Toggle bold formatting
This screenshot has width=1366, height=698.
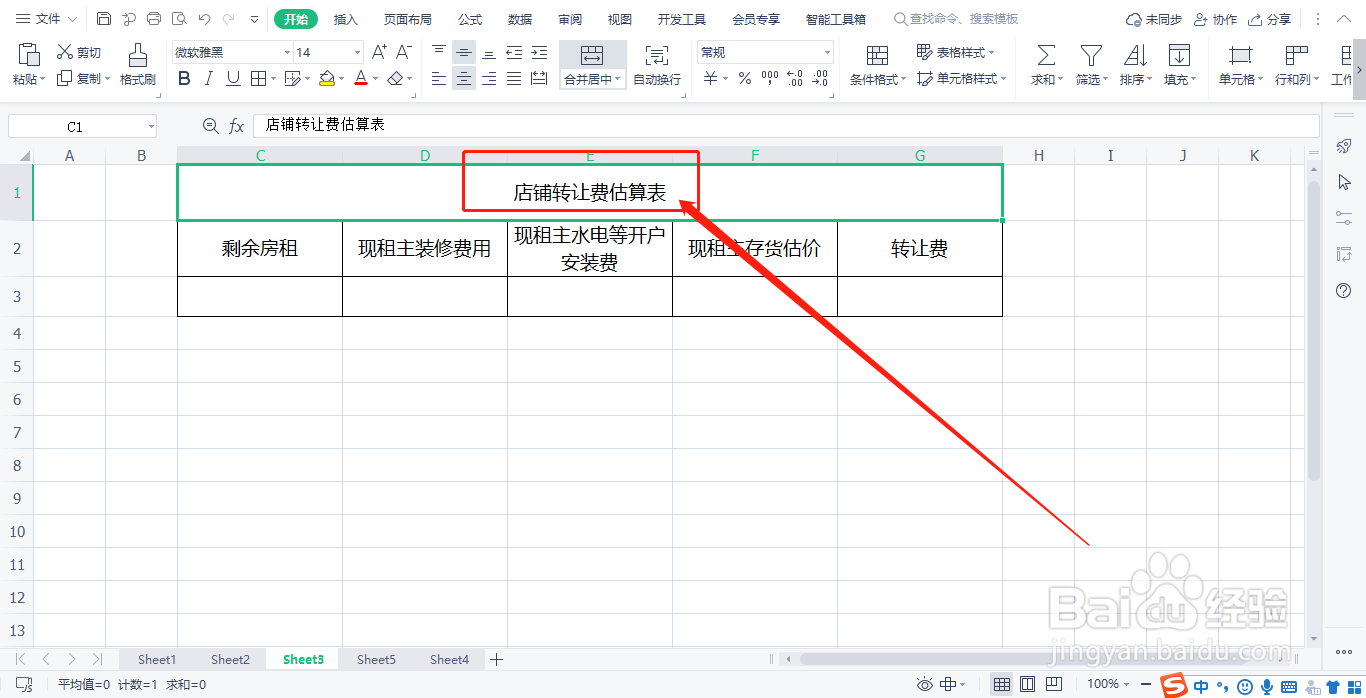[x=183, y=78]
